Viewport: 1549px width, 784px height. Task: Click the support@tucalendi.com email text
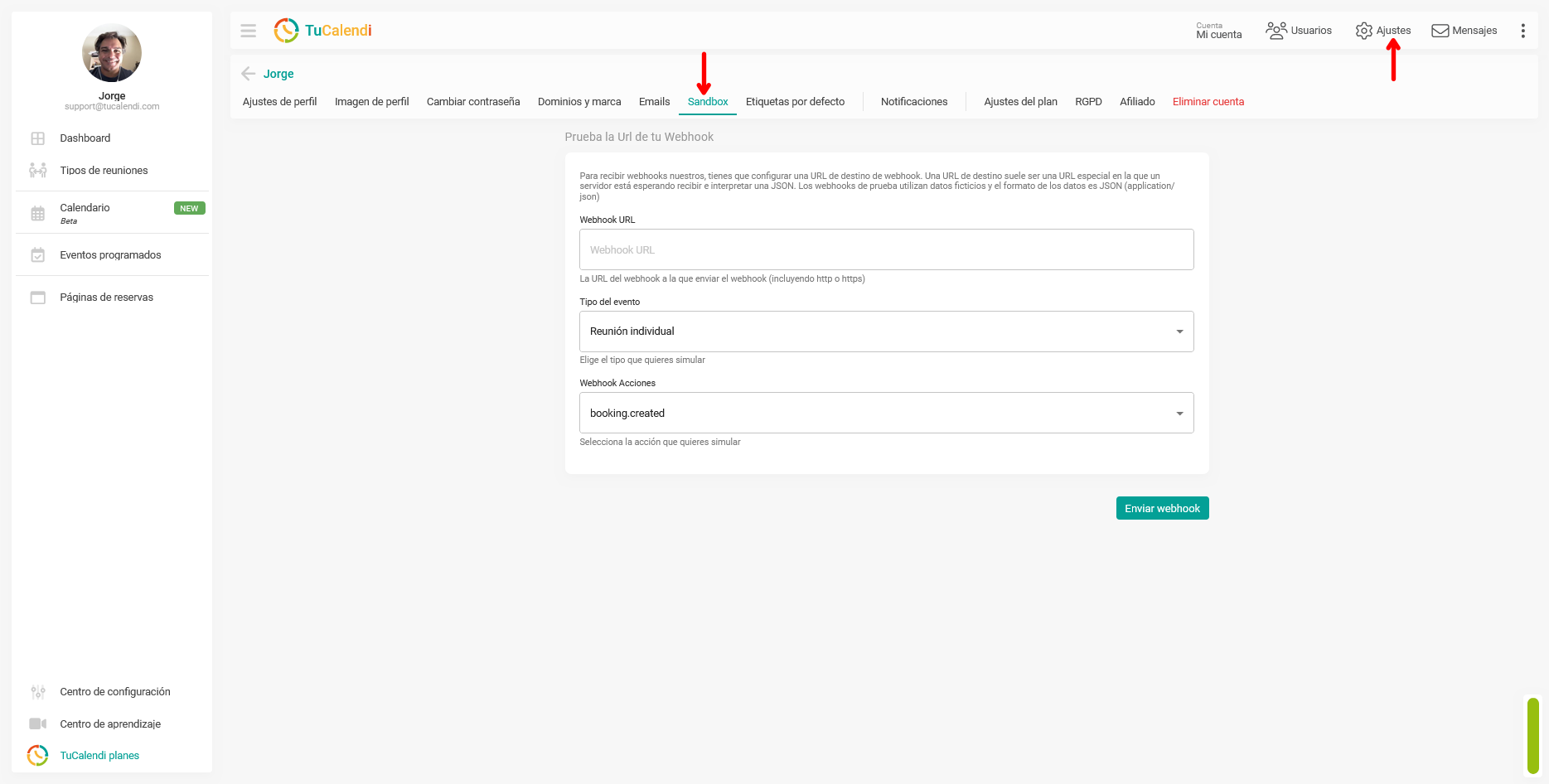click(112, 107)
